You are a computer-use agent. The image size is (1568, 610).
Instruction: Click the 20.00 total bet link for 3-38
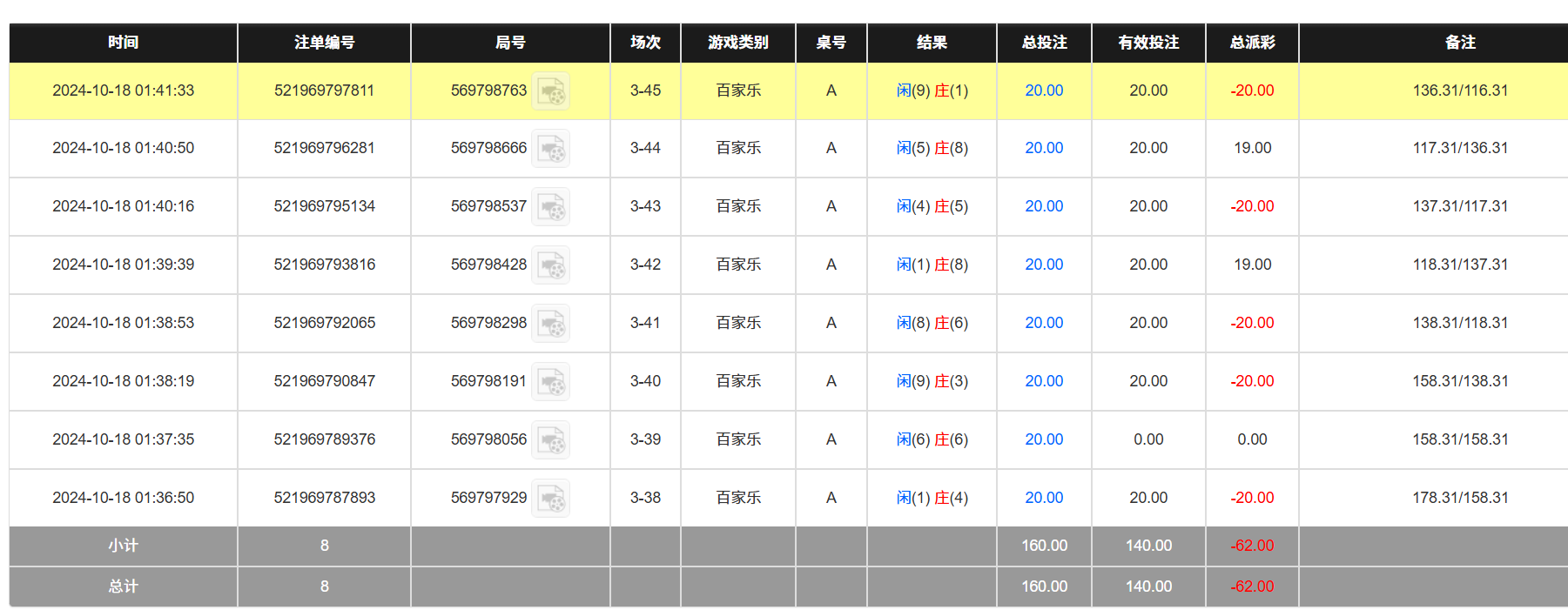coord(1044,498)
